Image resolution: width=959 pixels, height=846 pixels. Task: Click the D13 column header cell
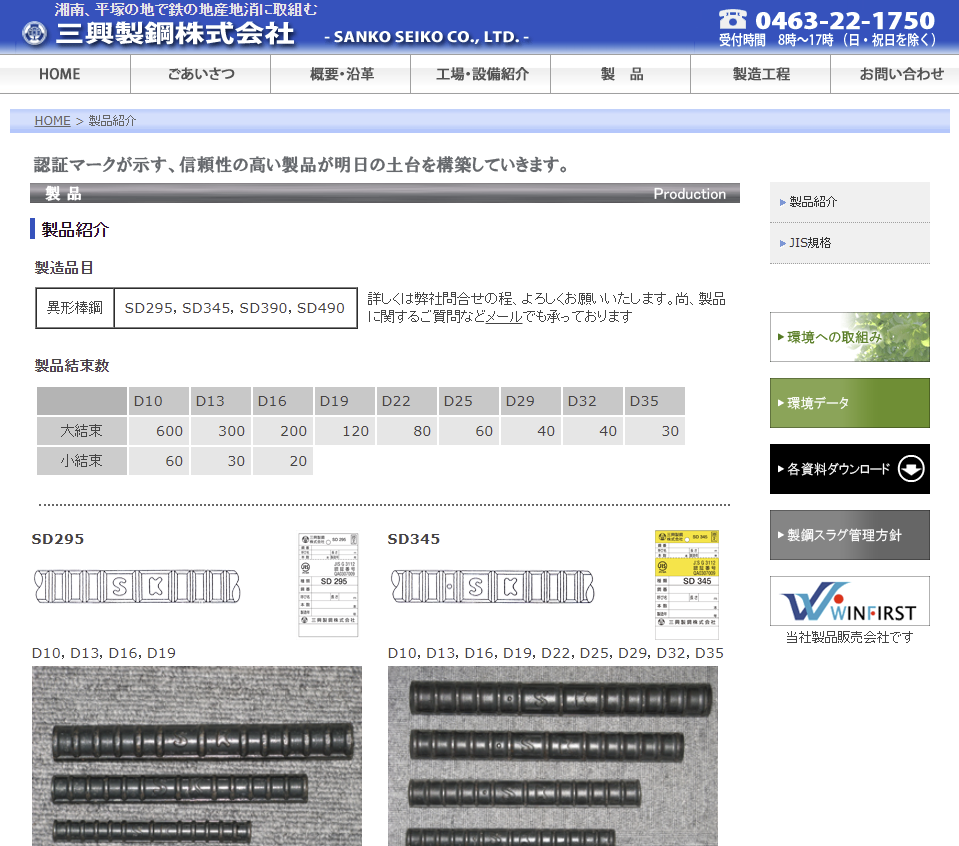(x=220, y=401)
